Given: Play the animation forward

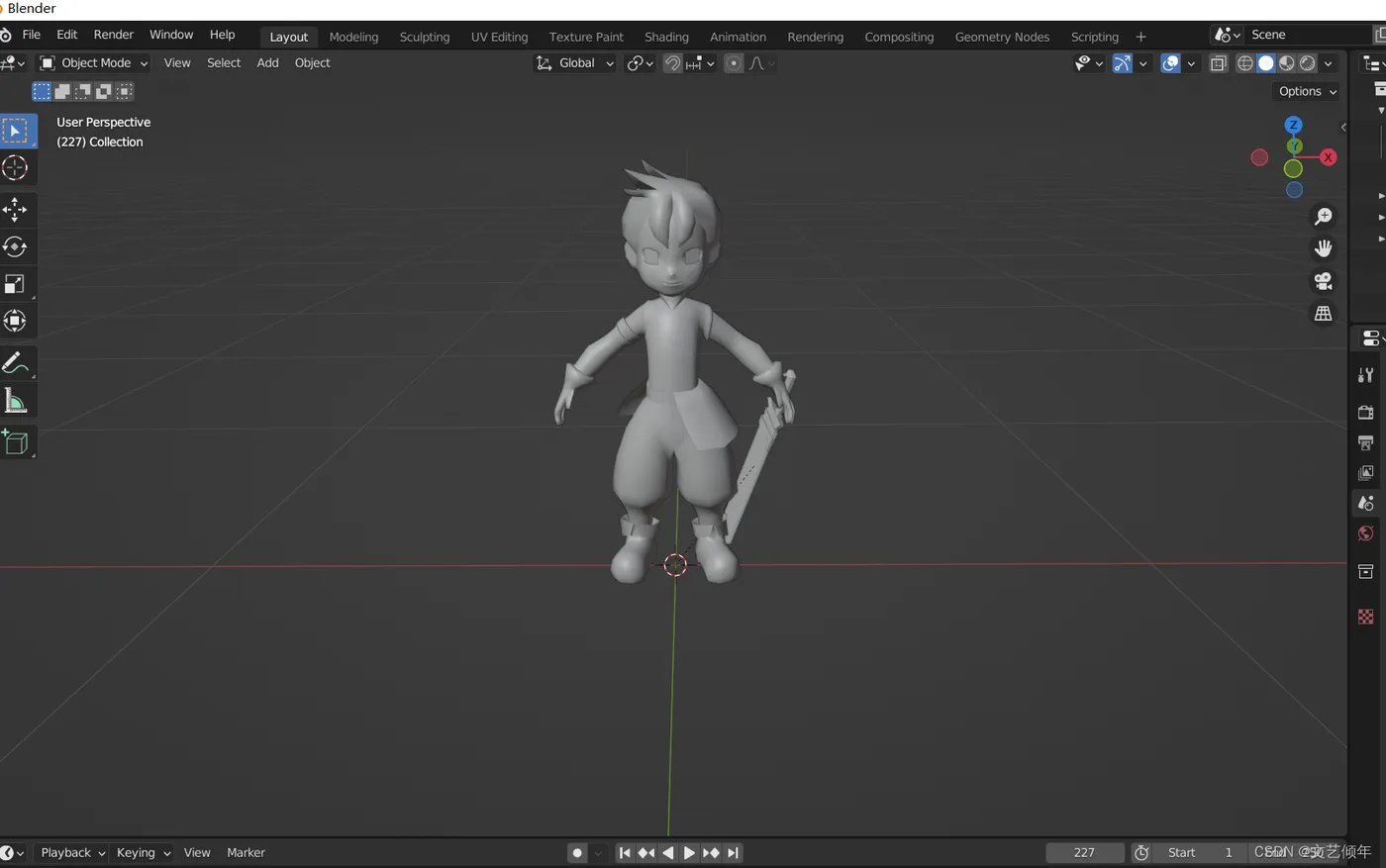Looking at the screenshot, I should tap(689, 853).
